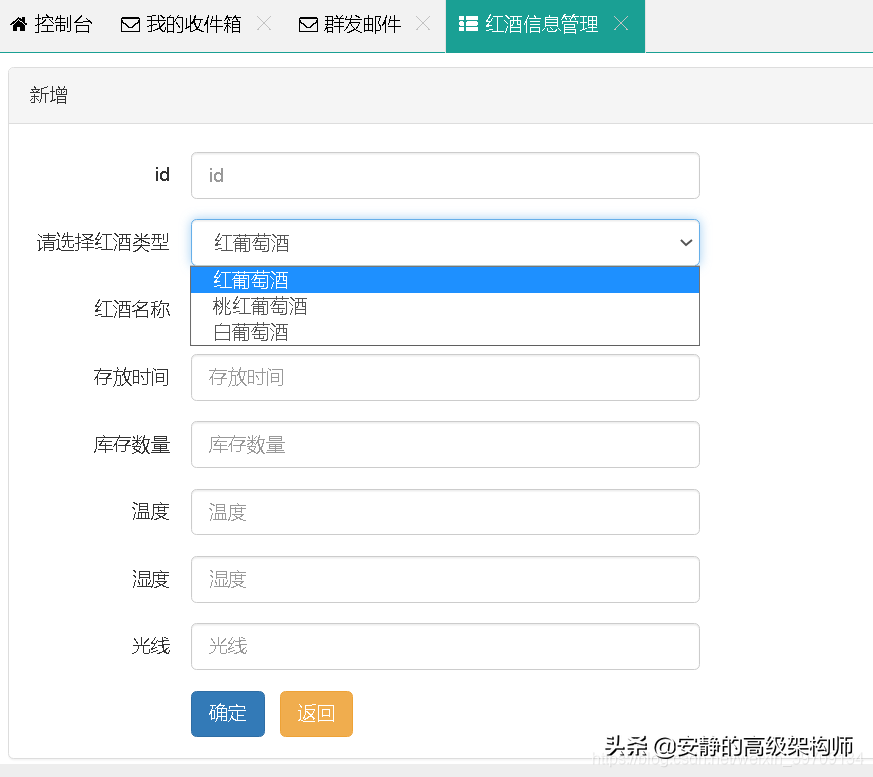Close the 我的收件箱 tab

(x=264, y=24)
